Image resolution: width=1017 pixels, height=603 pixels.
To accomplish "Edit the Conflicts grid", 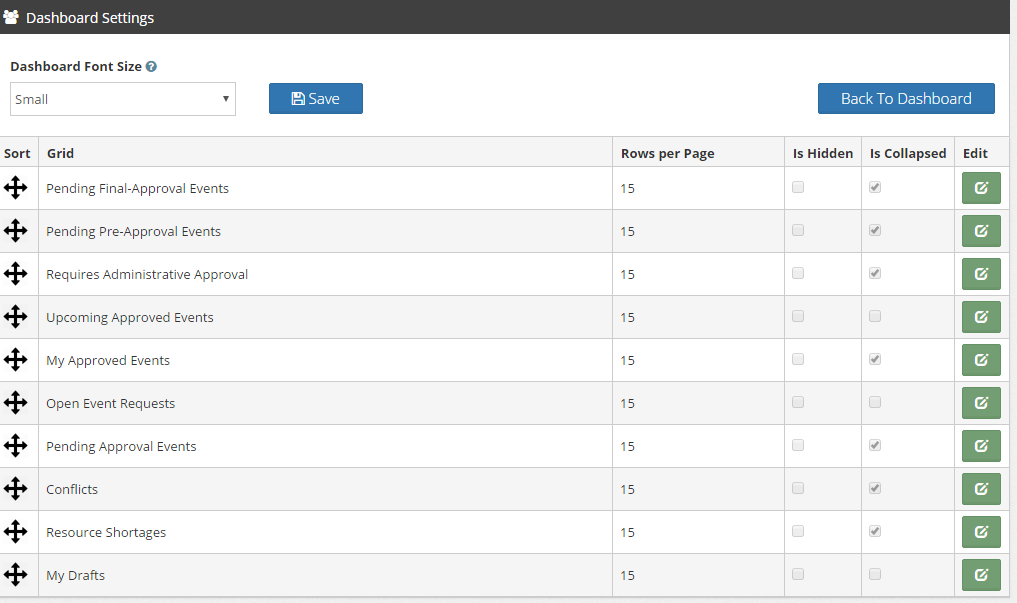I will point(981,489).
